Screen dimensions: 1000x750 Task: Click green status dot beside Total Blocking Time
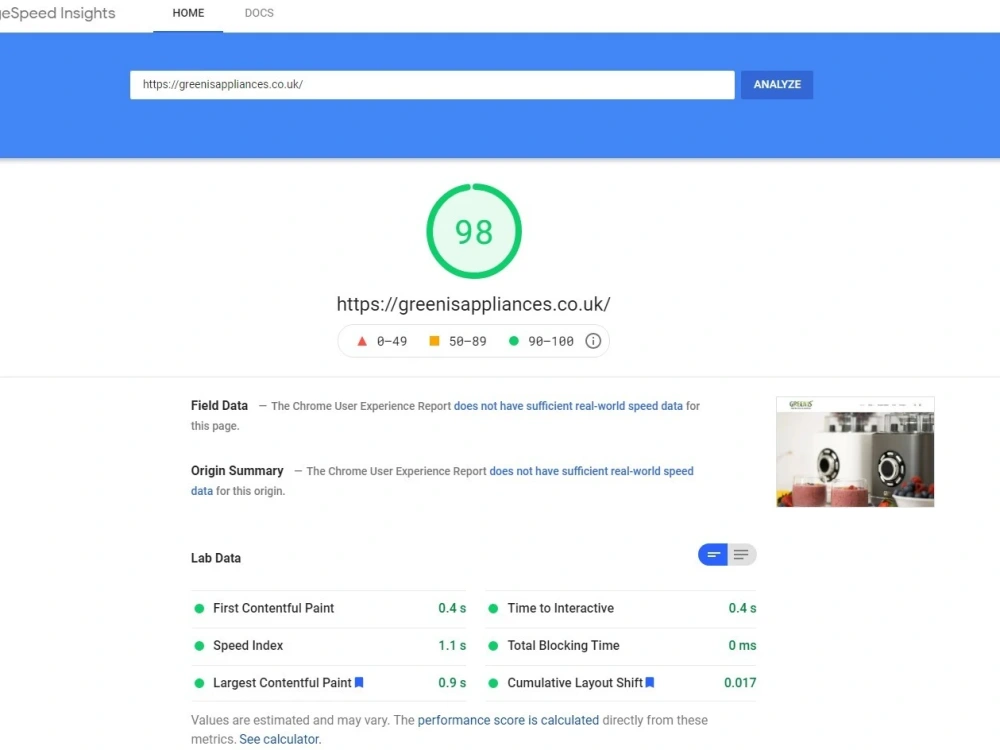click(x=493, y=646)
